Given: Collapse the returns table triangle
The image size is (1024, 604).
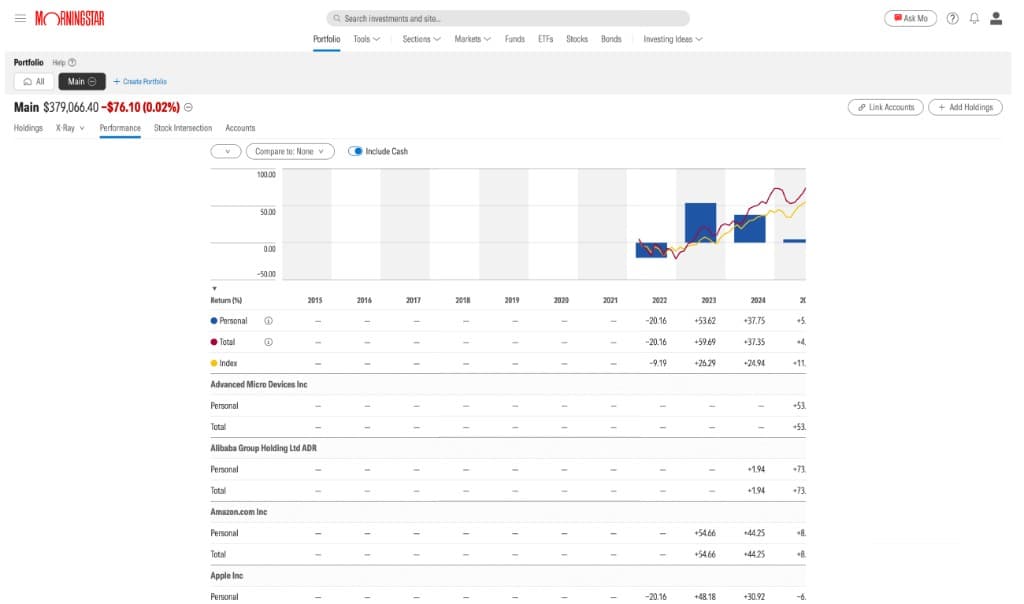Looking at the screenshot, I should (x=214, y=288).
